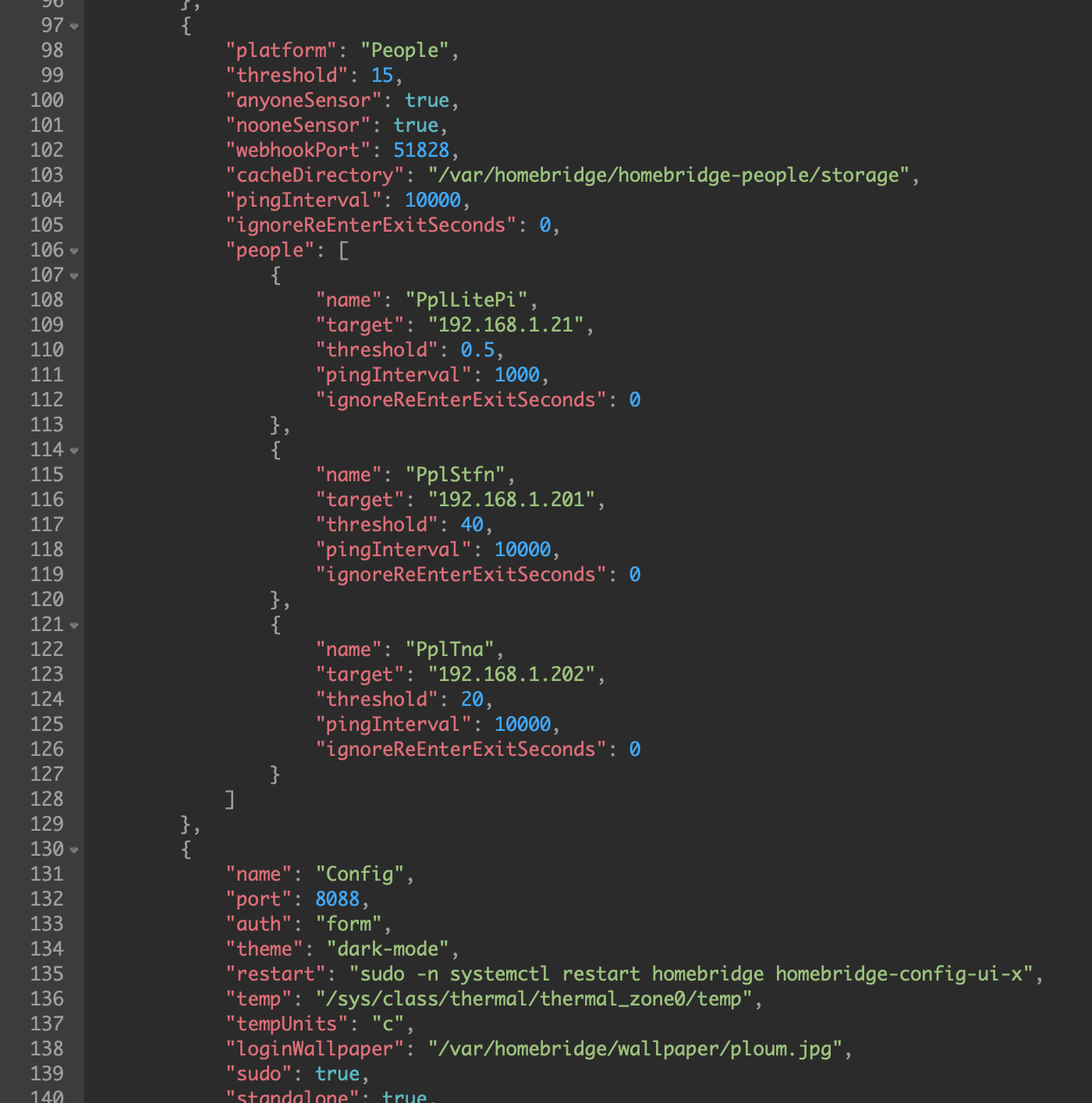Image resolution: width=1092 pixels, height=1103 pixels.
Task: Click the port value 8088
Action: 337,899
